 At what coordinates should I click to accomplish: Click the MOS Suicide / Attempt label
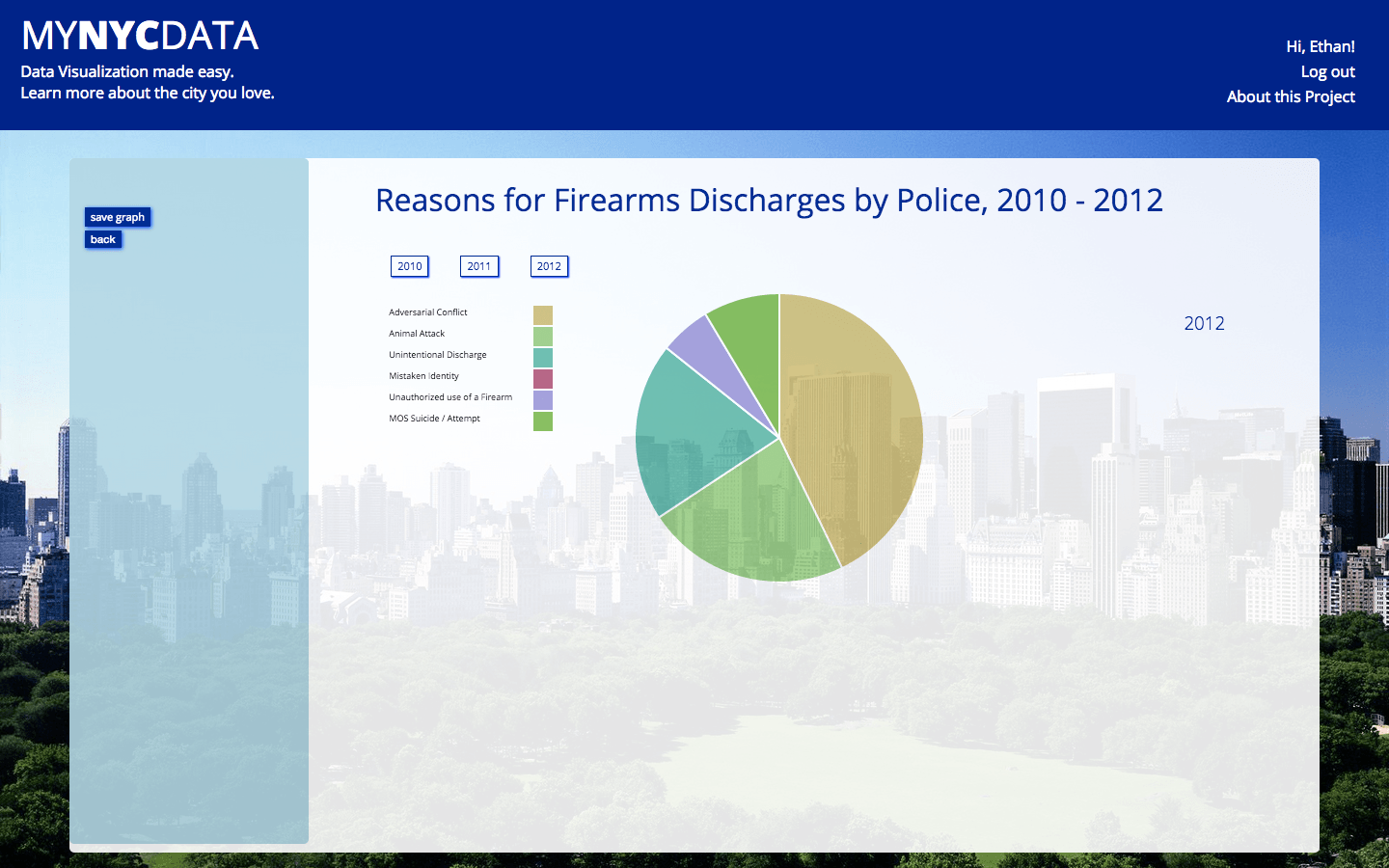coord(434,419)
